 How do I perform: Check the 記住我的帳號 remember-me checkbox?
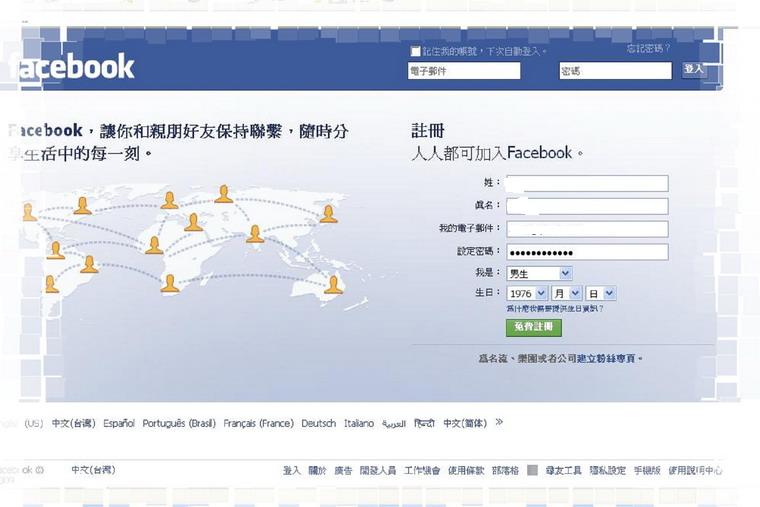coord(415,51)
